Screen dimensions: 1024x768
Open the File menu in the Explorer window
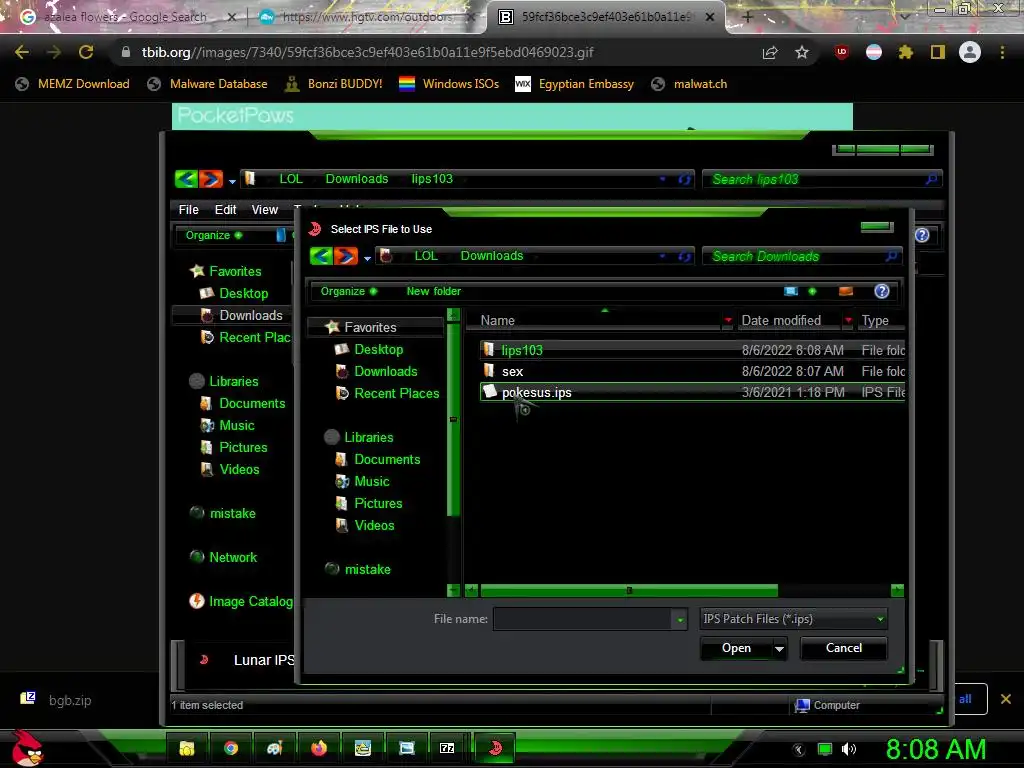point(189,210)
